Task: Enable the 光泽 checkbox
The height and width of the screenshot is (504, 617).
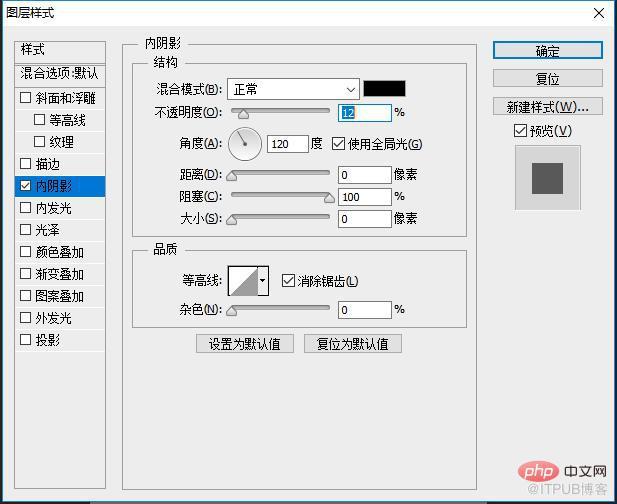Action: [x=25, y=230]
